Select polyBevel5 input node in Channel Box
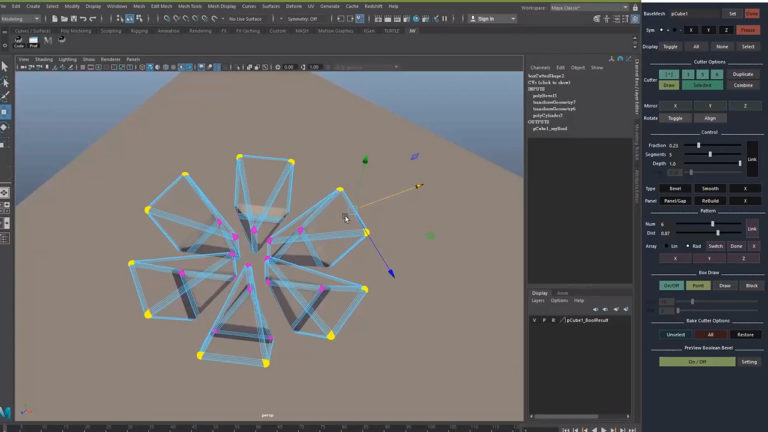The image size is (768, 432). point(545,96)
